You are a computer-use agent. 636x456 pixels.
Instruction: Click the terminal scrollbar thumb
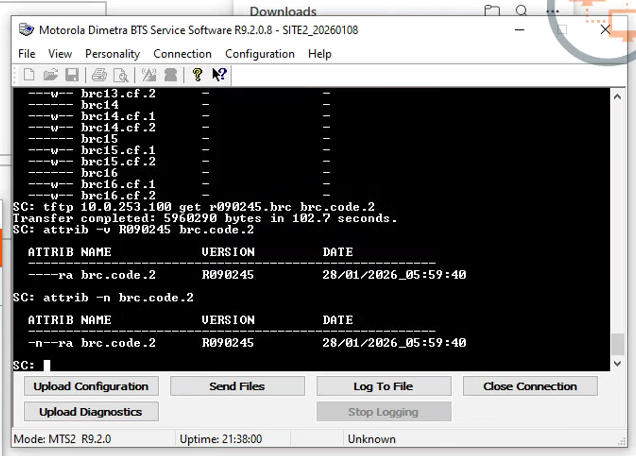coord(617,344)
